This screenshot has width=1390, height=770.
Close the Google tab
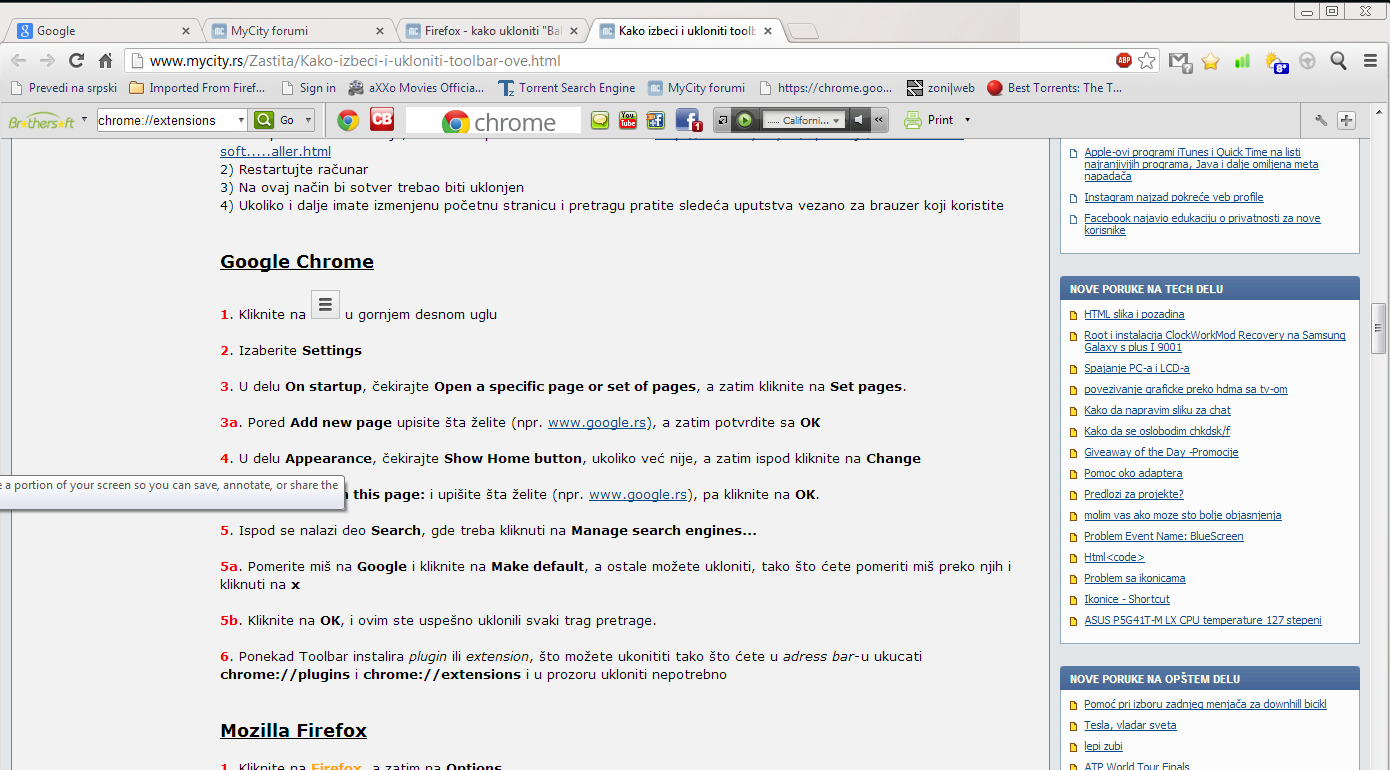click(x=186, y=31)
